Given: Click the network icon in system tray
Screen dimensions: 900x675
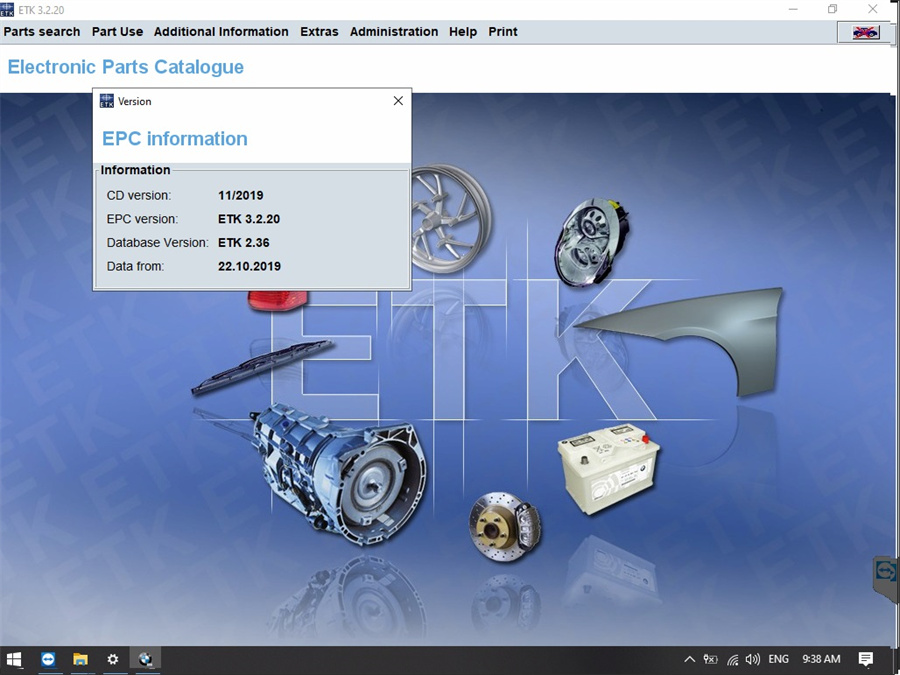Looking at the screenshot, I should tap(731, 659).
